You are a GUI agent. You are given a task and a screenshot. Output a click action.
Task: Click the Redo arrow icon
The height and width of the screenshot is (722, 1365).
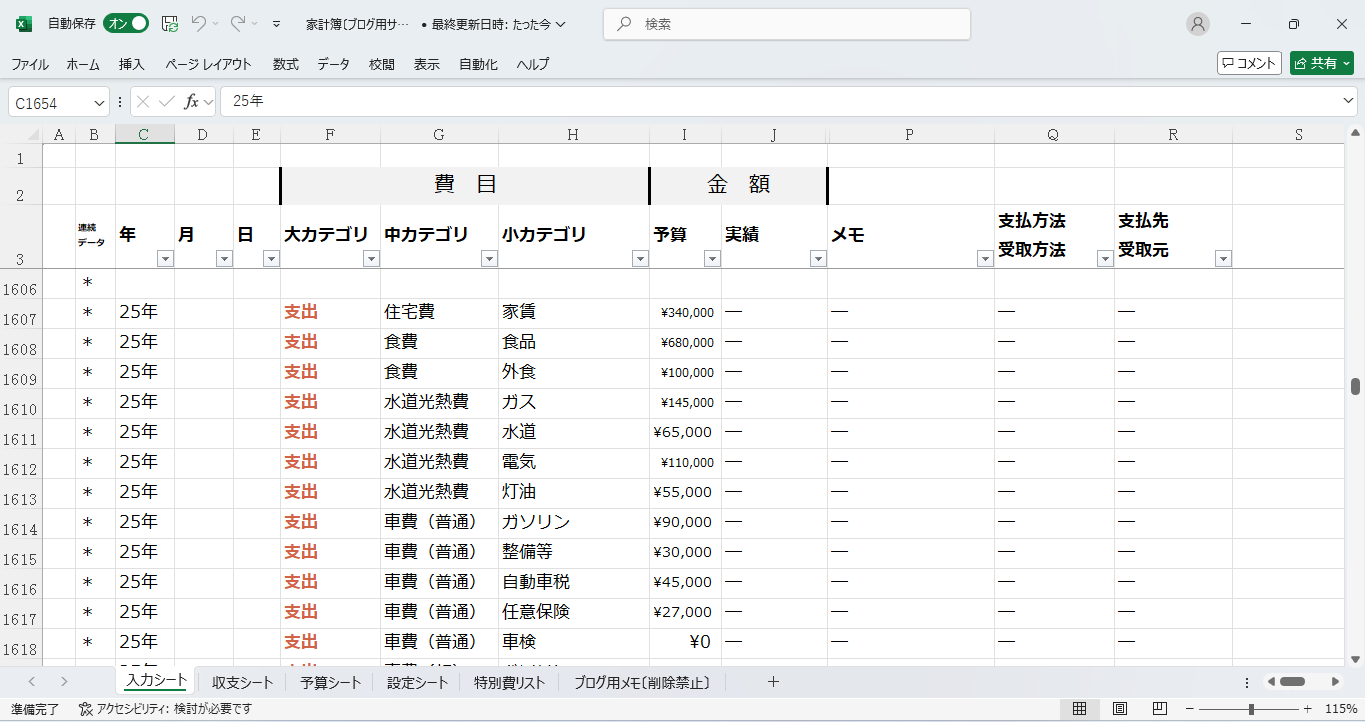(238, 23)
